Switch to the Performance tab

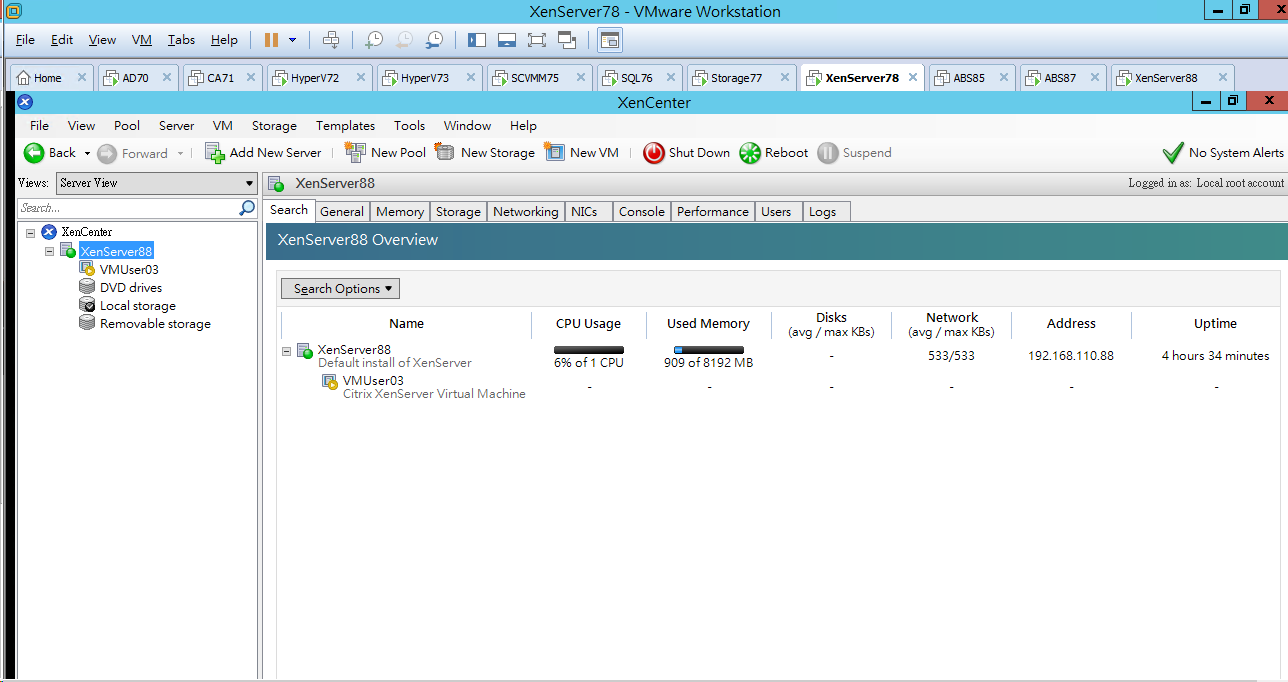click(712, 212)
